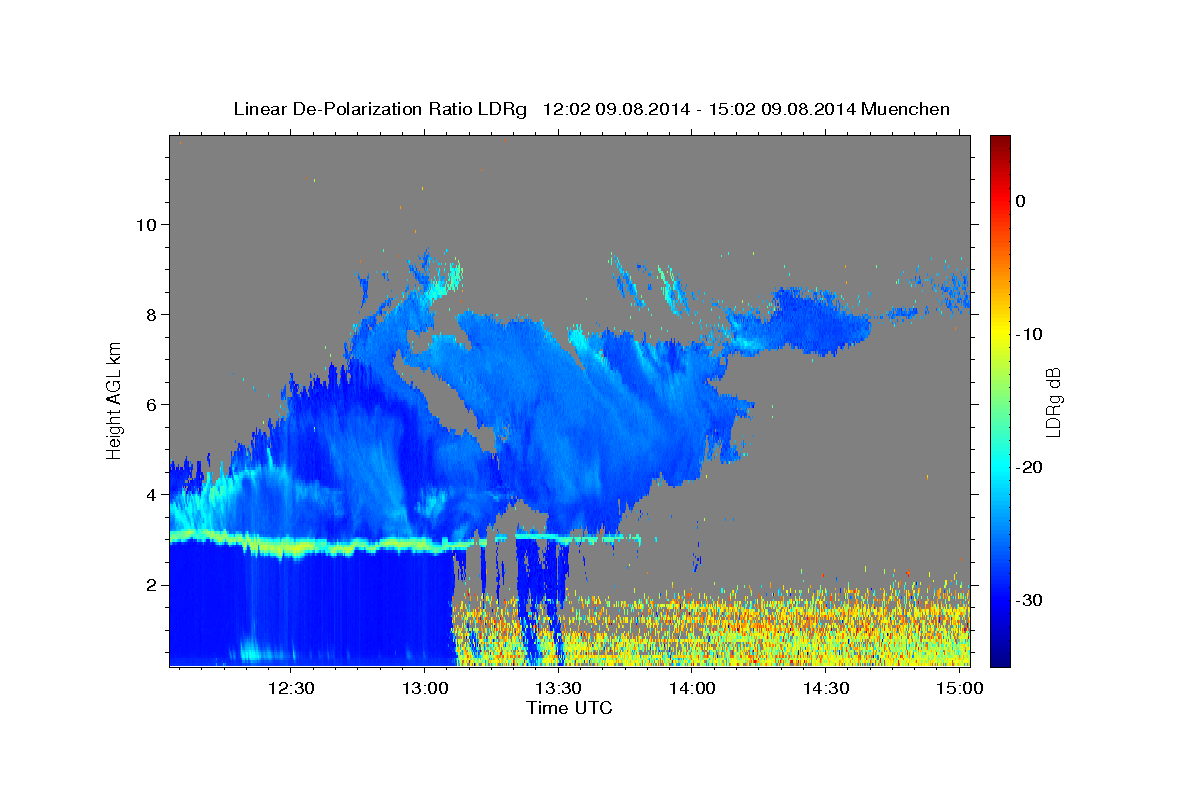
Task: Click the colorbar label '-10'
Action: tap(1029, 334)
